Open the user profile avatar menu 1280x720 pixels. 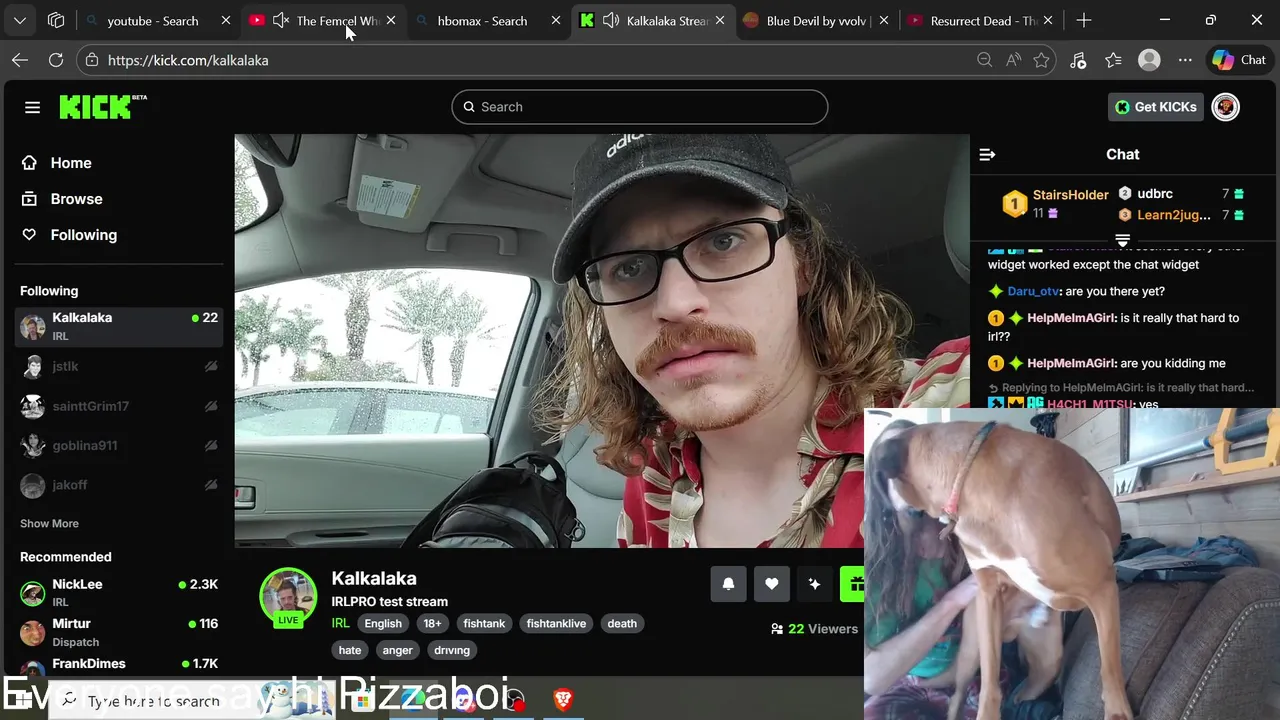tap(1225, 107)
